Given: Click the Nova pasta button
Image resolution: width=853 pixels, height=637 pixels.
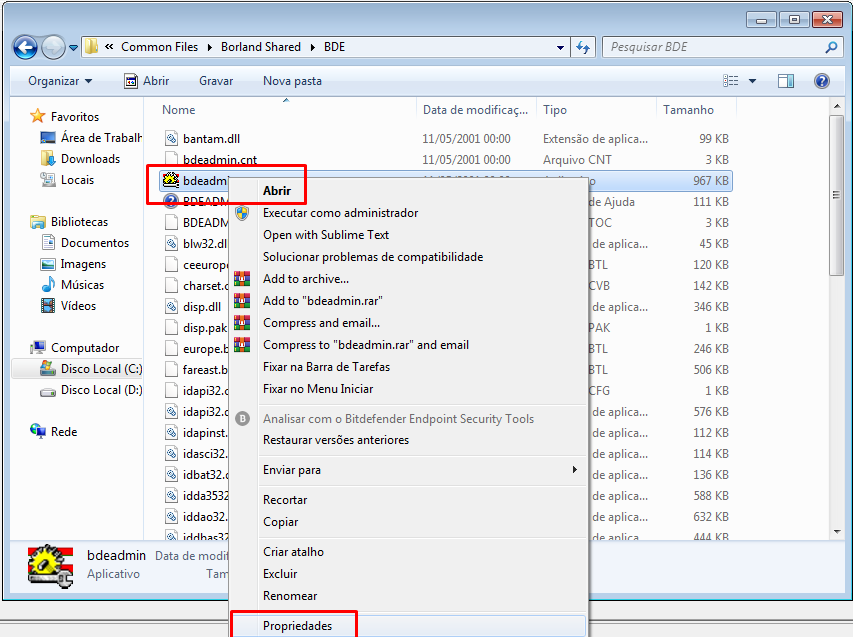Looking at the screenshot, I should (x=292, y=81).
